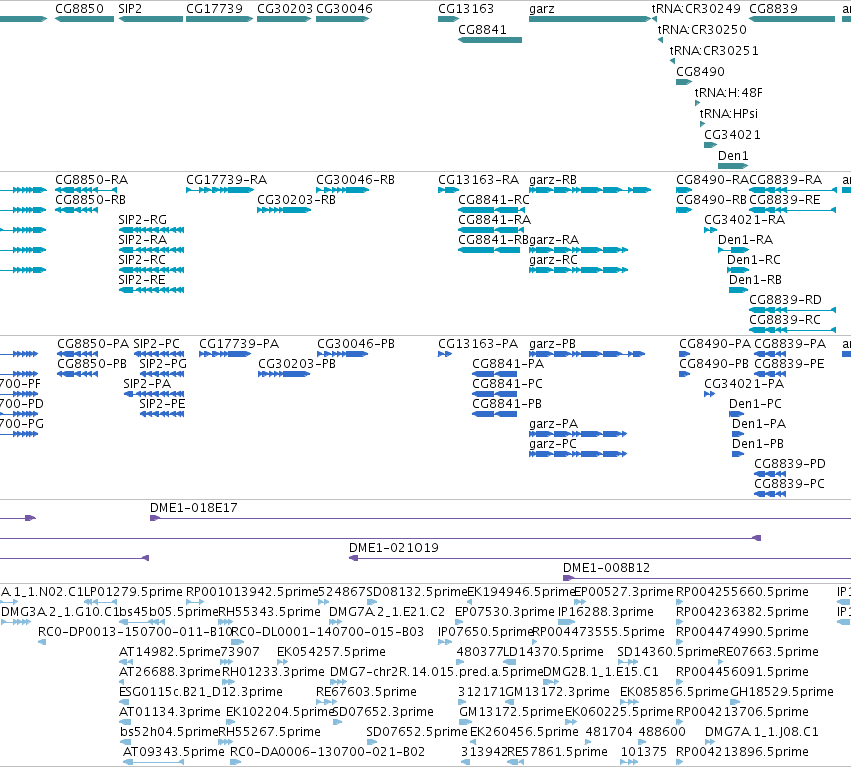Click the RH55343.5prime EST label
The width and height of the screenshot is (851, 767).
pyautogui.click(x=269, y=612)
